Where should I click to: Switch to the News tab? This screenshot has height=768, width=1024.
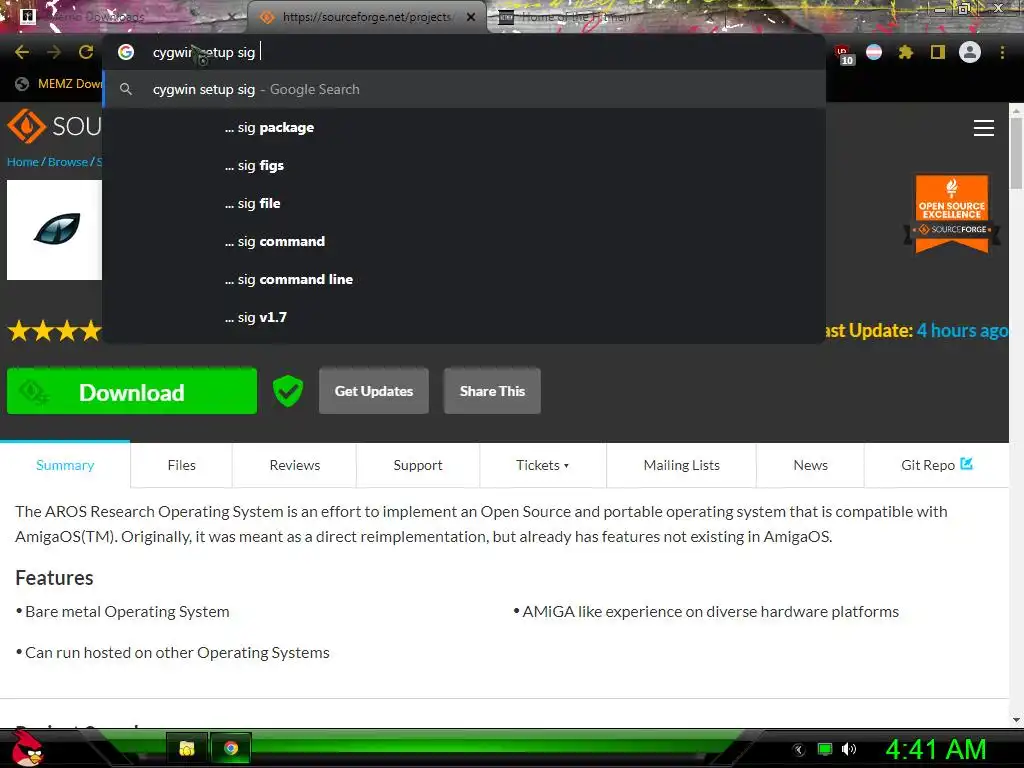(810, 465)
